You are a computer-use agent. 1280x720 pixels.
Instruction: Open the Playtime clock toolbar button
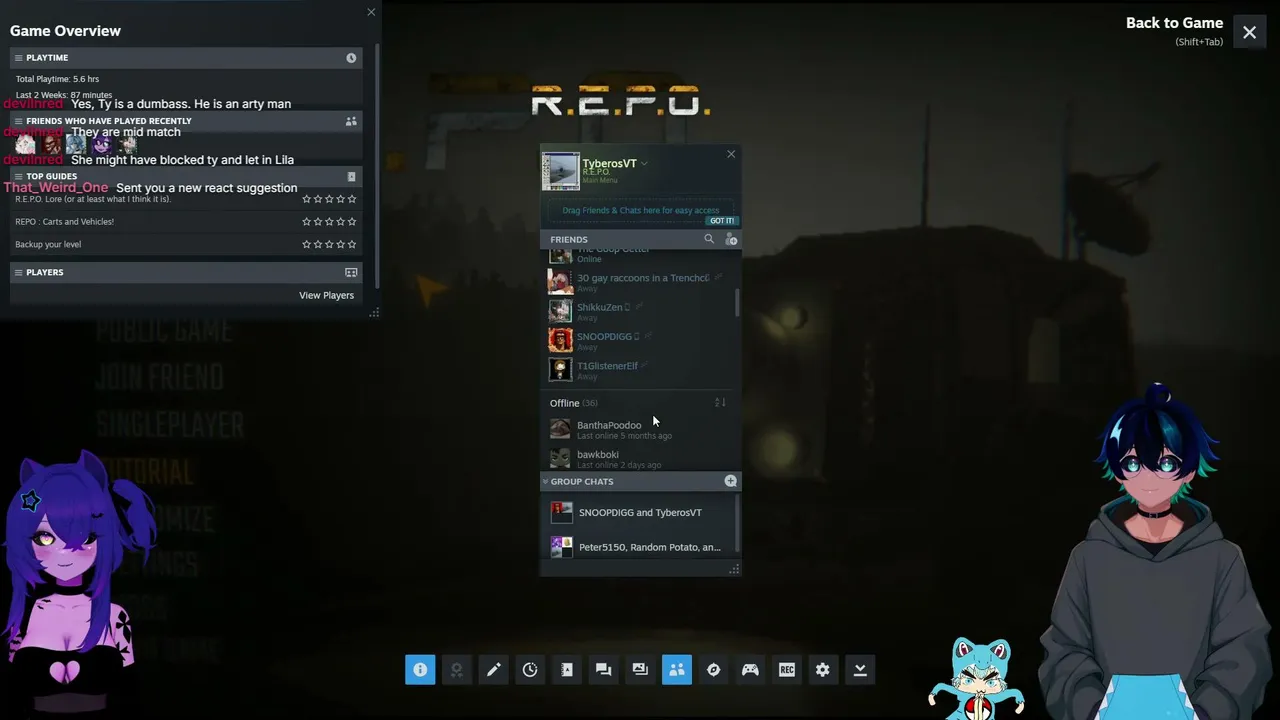click(x=530, y=670)
